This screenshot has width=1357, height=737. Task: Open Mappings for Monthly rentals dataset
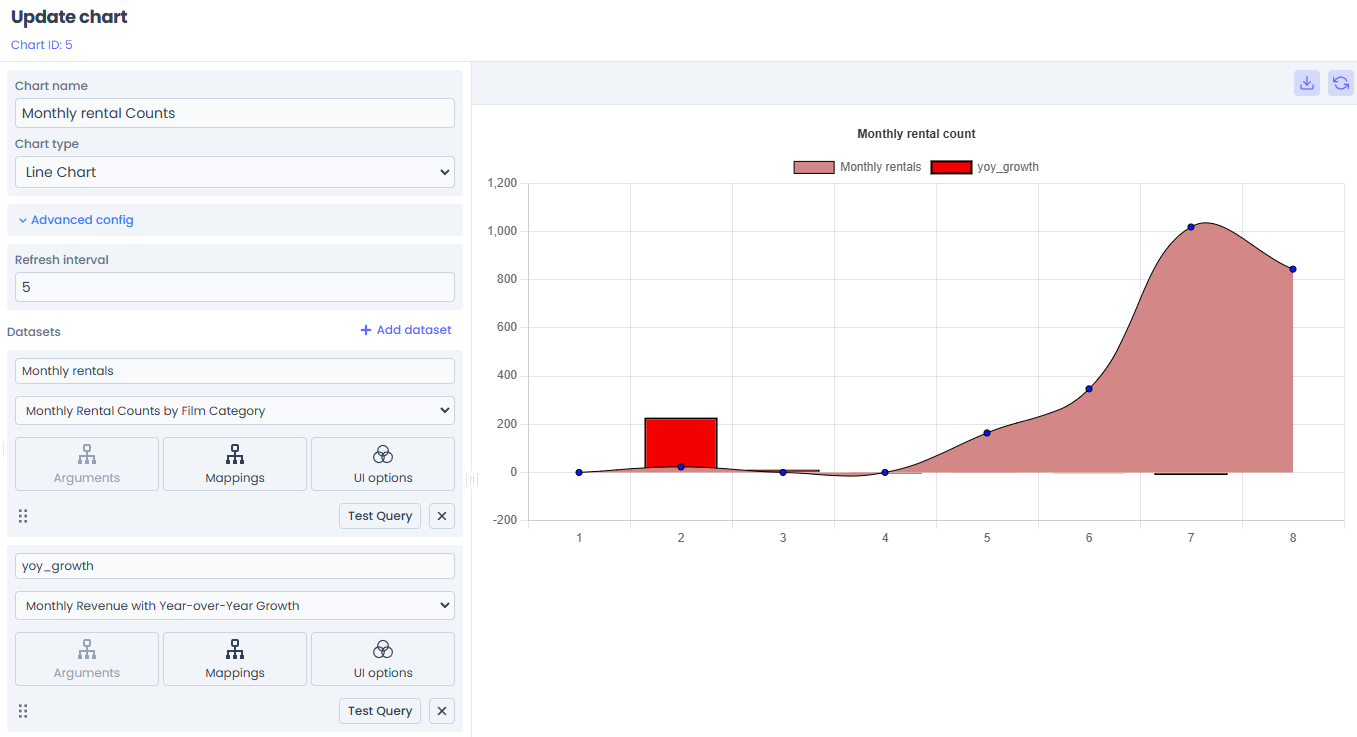pyautogui.click(x=235, y=464)
